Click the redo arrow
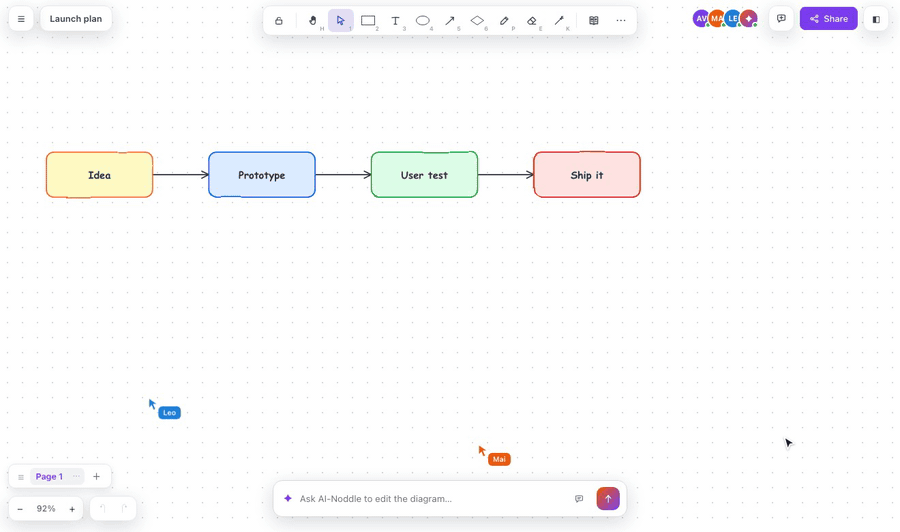Screen dimensions: 900x532 124,508
